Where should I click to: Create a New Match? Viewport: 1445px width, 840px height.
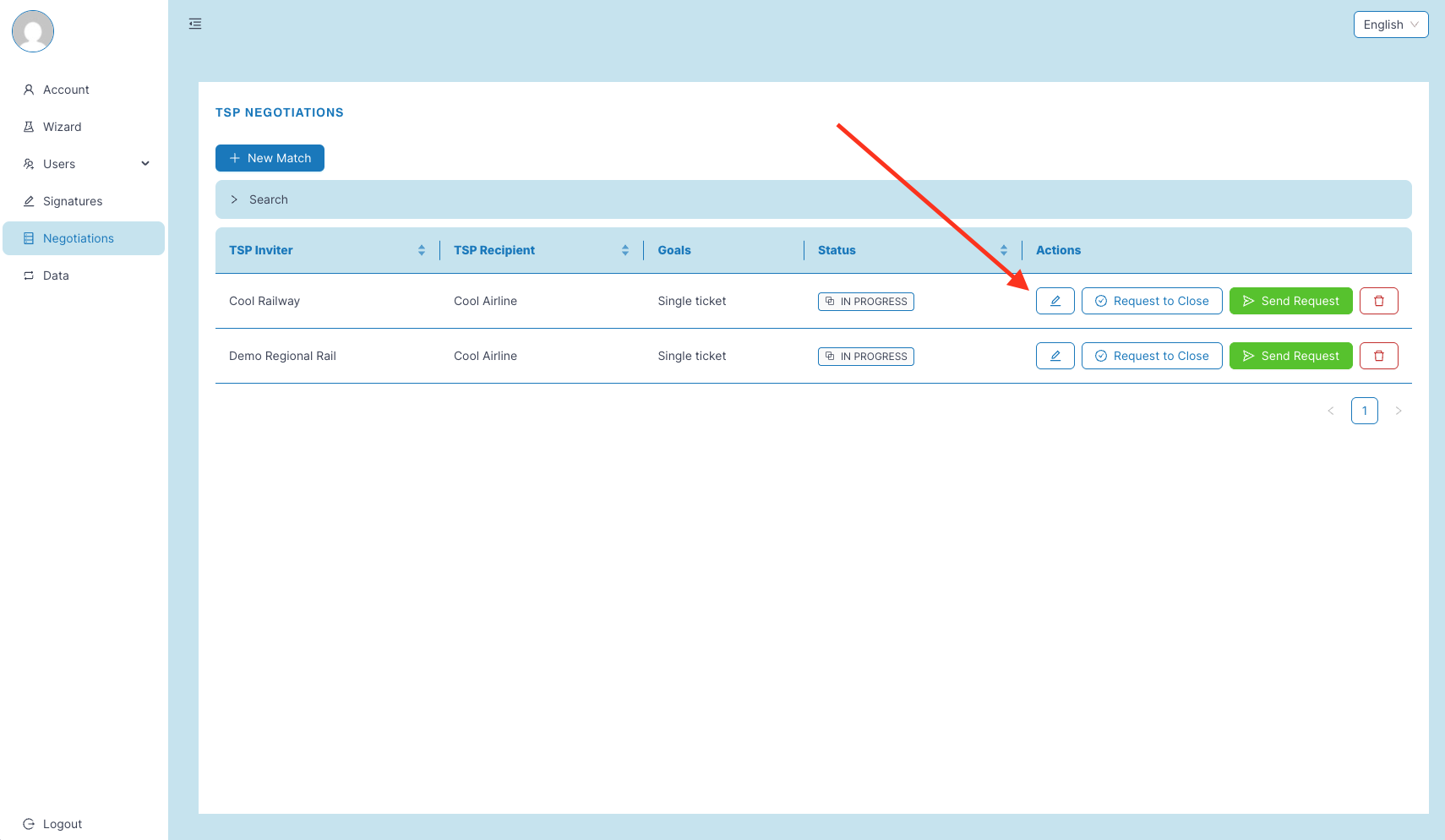[x=270, y=158]
